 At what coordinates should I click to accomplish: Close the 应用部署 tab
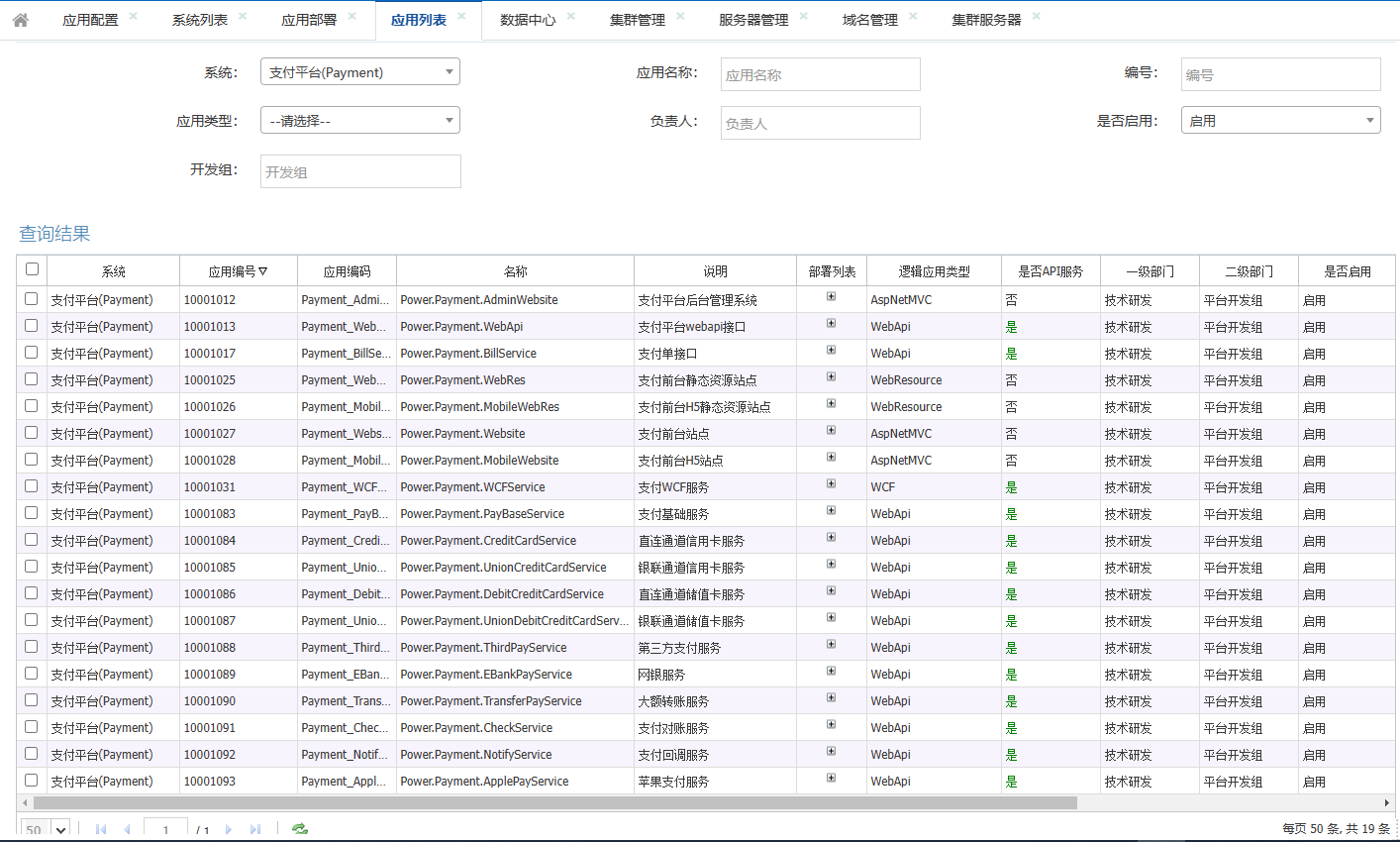(351, 16)
